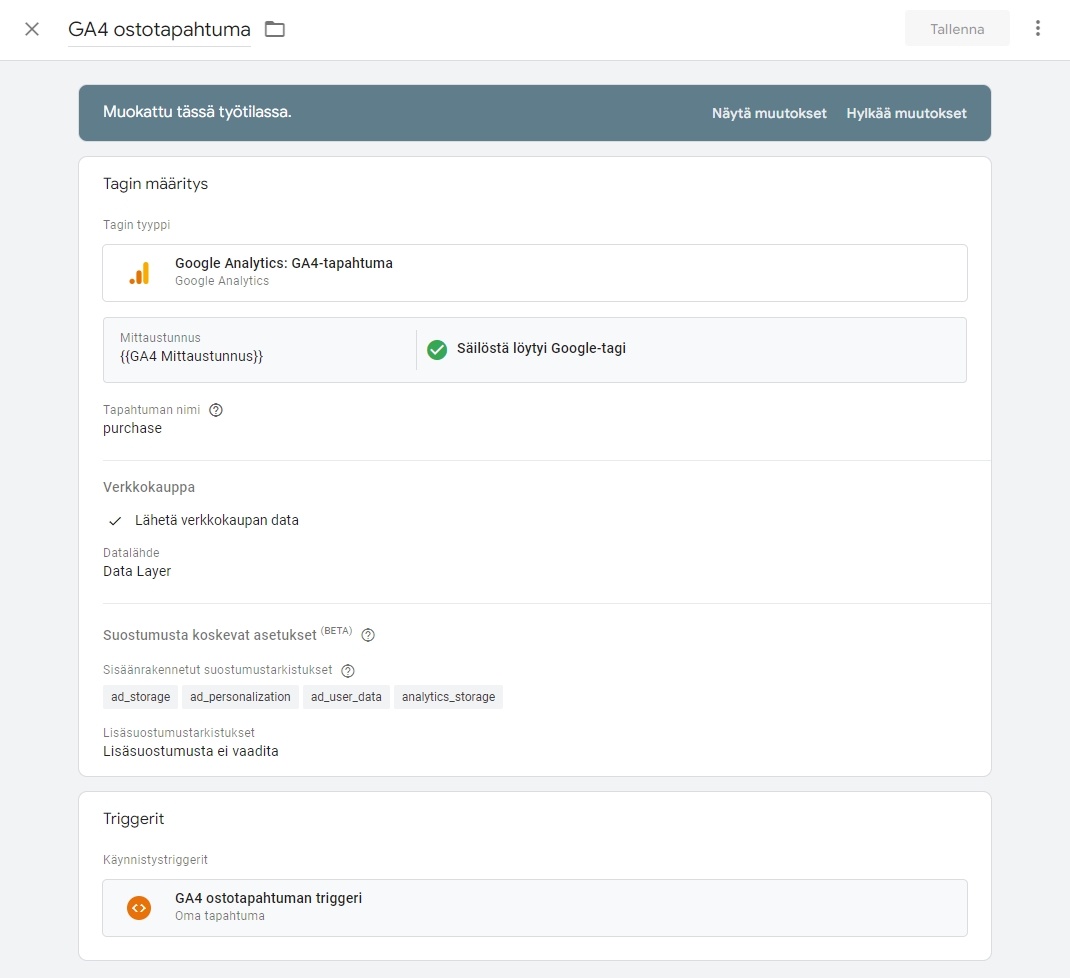Click the purchase event name value

click(x=132, y=429)
